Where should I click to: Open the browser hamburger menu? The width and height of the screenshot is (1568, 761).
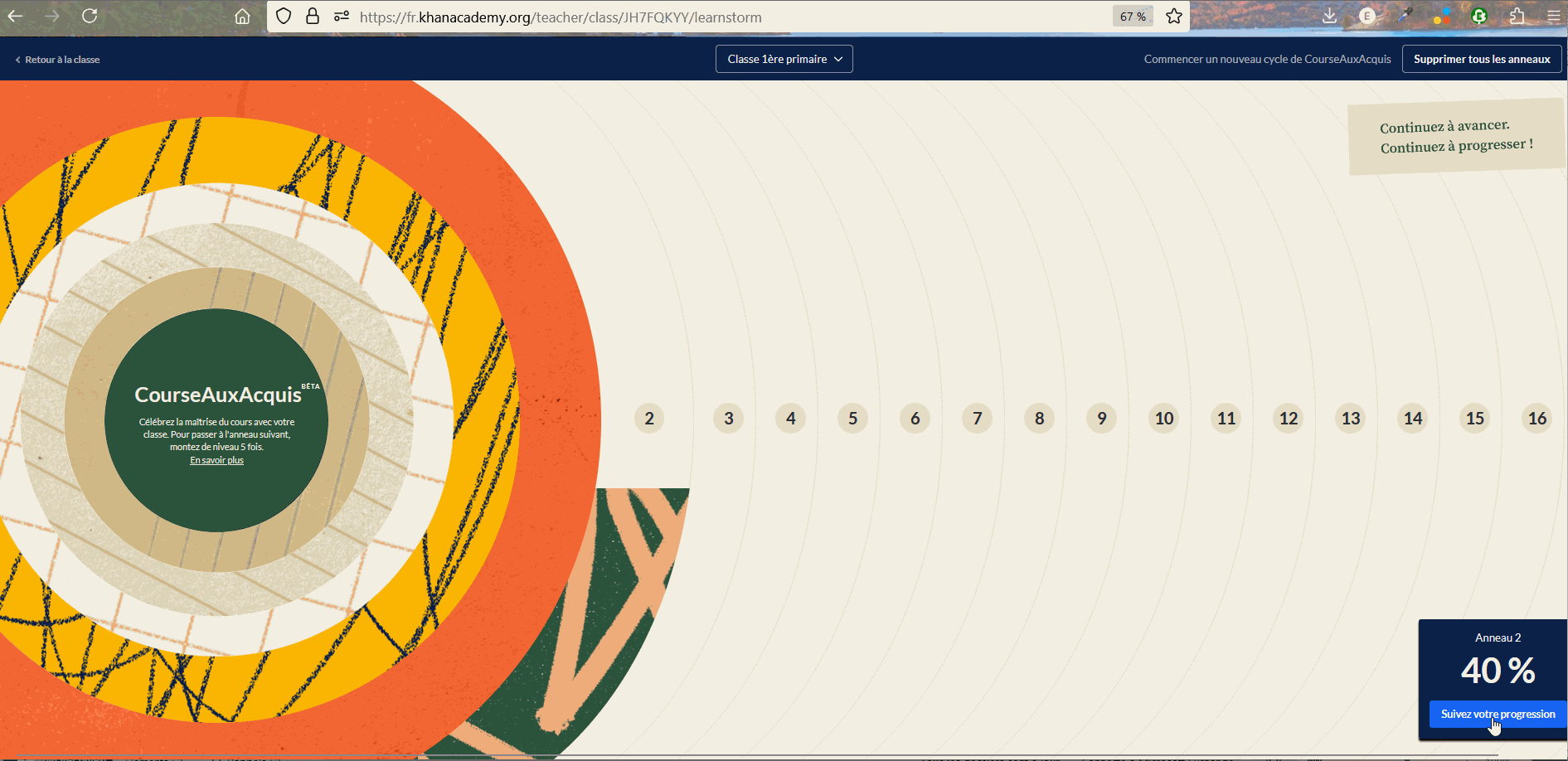pos(1553,16)
